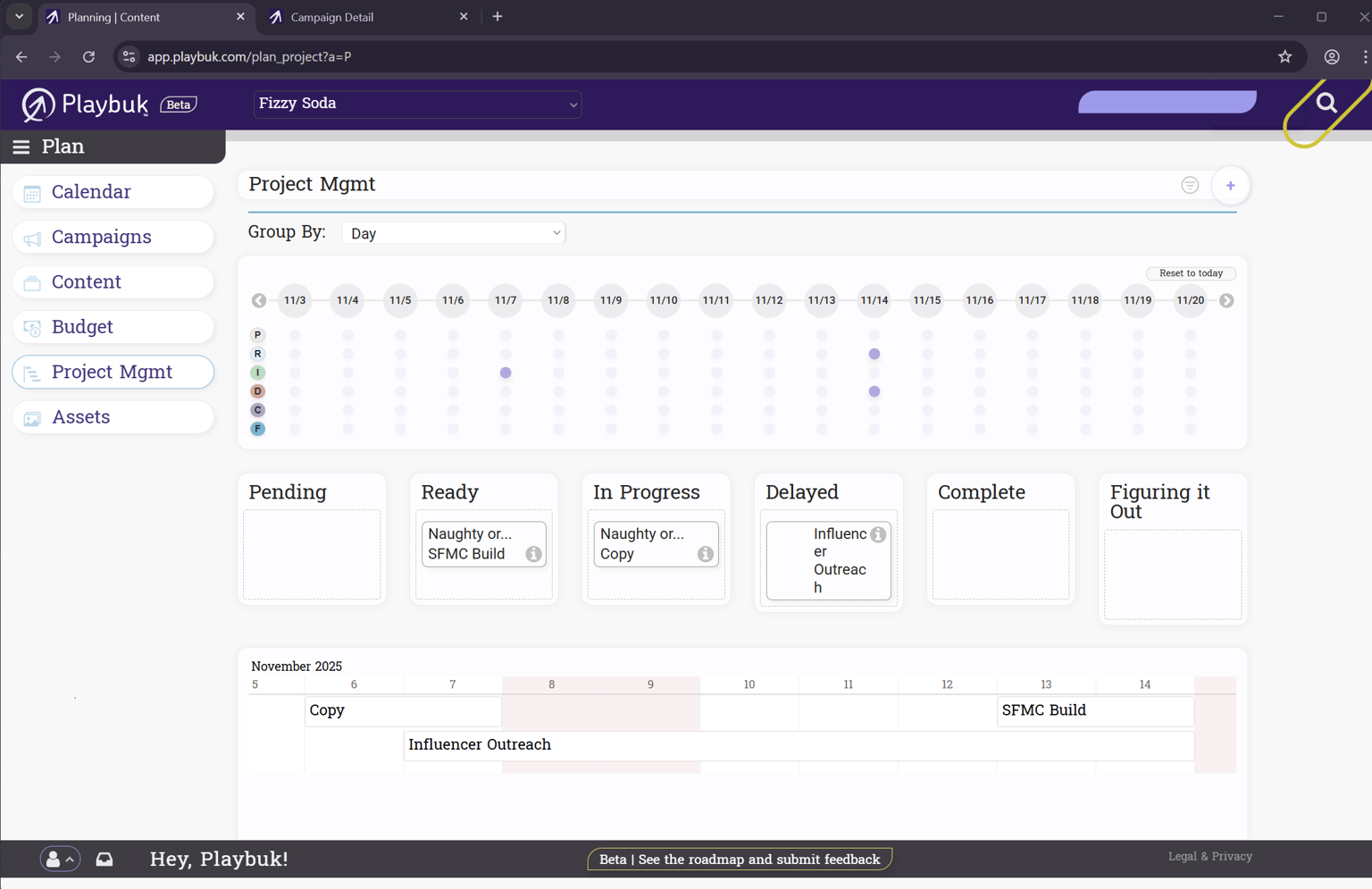Open the user profile icon in footer

click(x=60, y=859)
